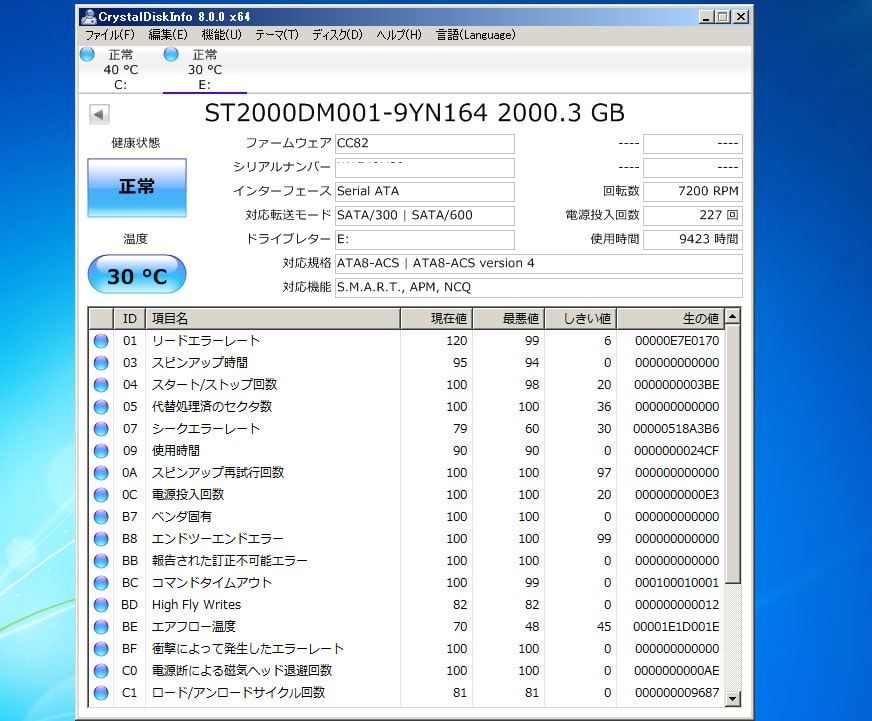Click the 30 °C temperature button
This screenshot has height=721, width=872.
tap(136, 275)
